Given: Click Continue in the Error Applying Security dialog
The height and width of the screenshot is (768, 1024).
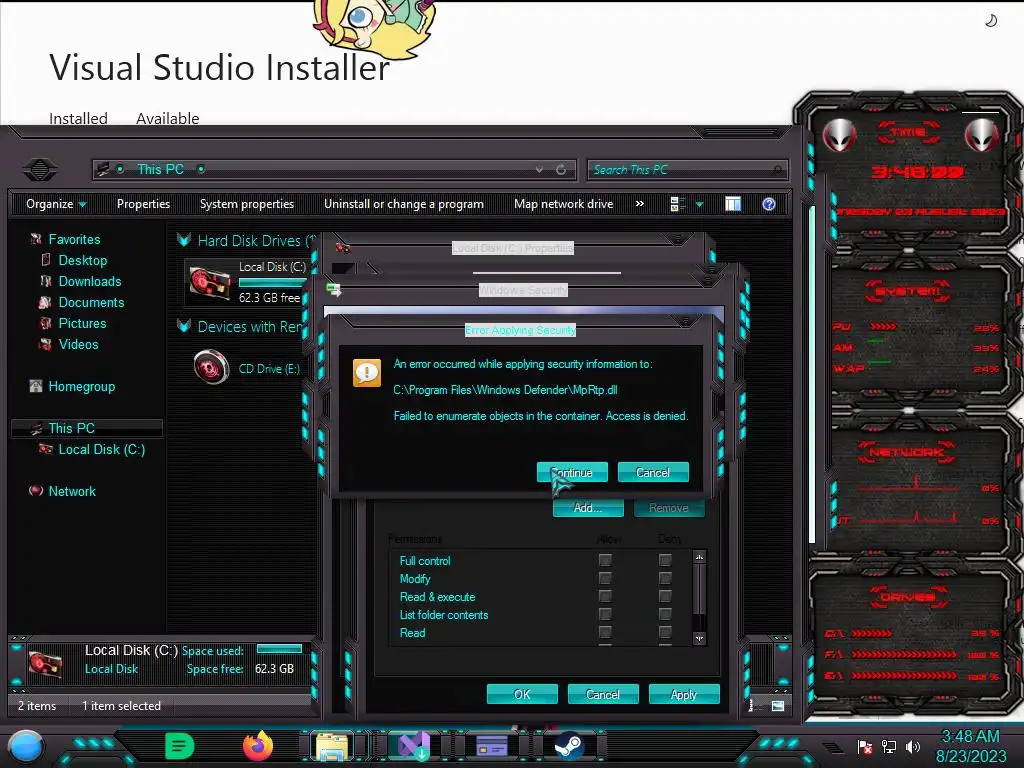Looking at the screenshot, I should [x=572, y=472].
